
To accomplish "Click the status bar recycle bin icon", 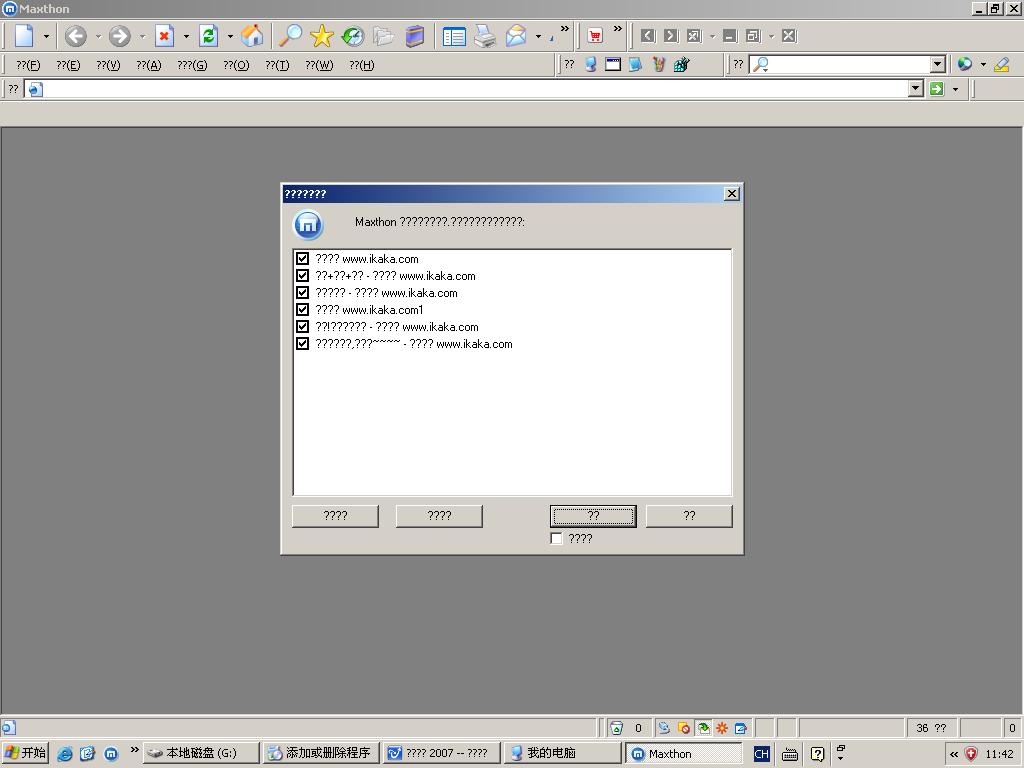I will tap(616, 728).
